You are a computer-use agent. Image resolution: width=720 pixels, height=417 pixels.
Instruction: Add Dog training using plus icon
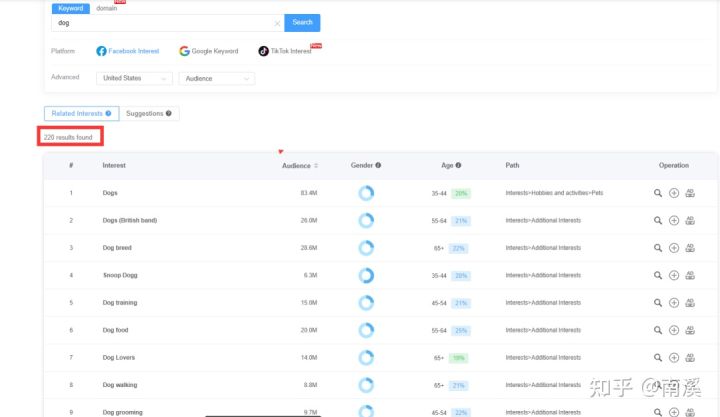click(674, 303)
